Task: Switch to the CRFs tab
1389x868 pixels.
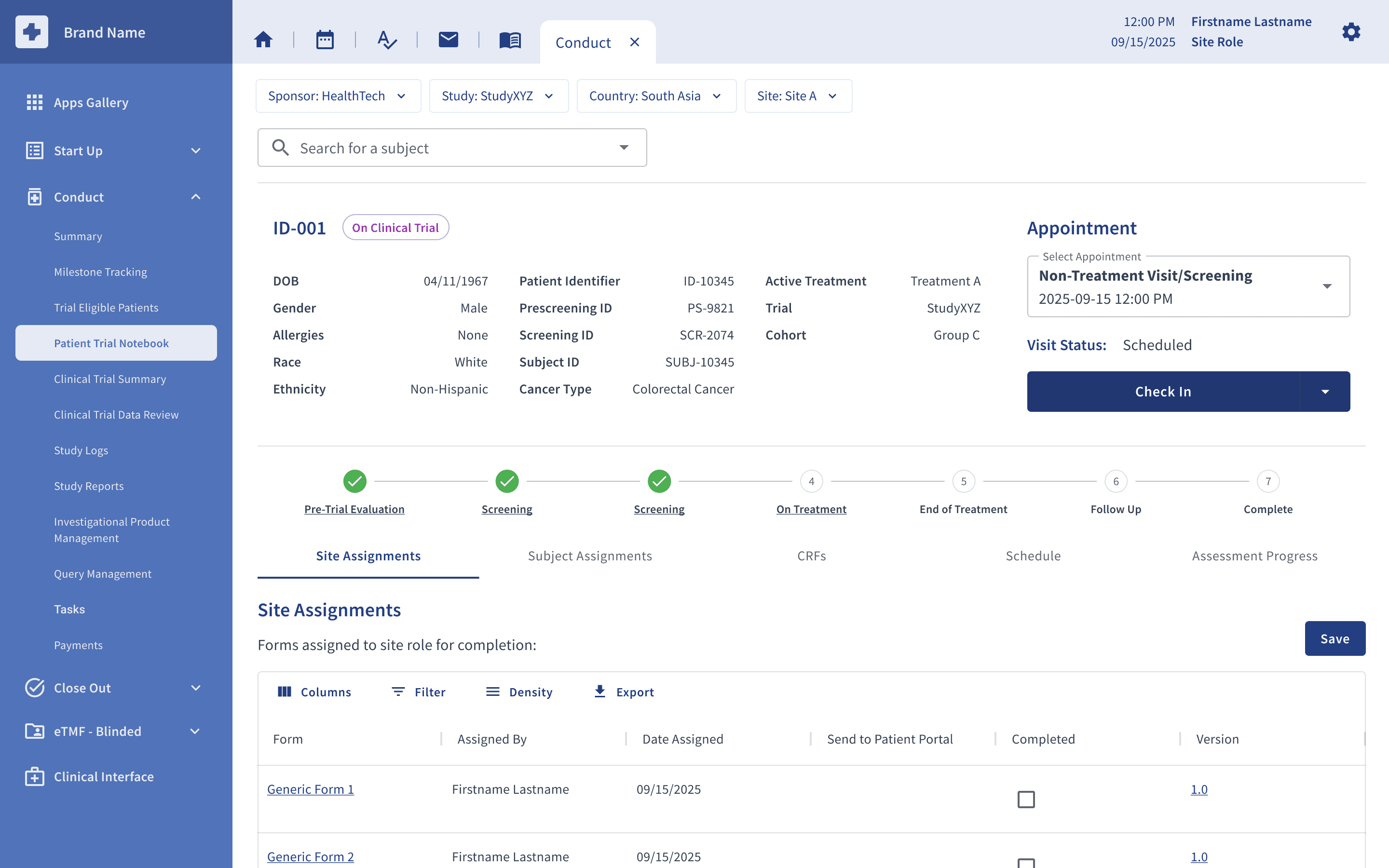Action: pyautogui.click(x=811, y=556)
